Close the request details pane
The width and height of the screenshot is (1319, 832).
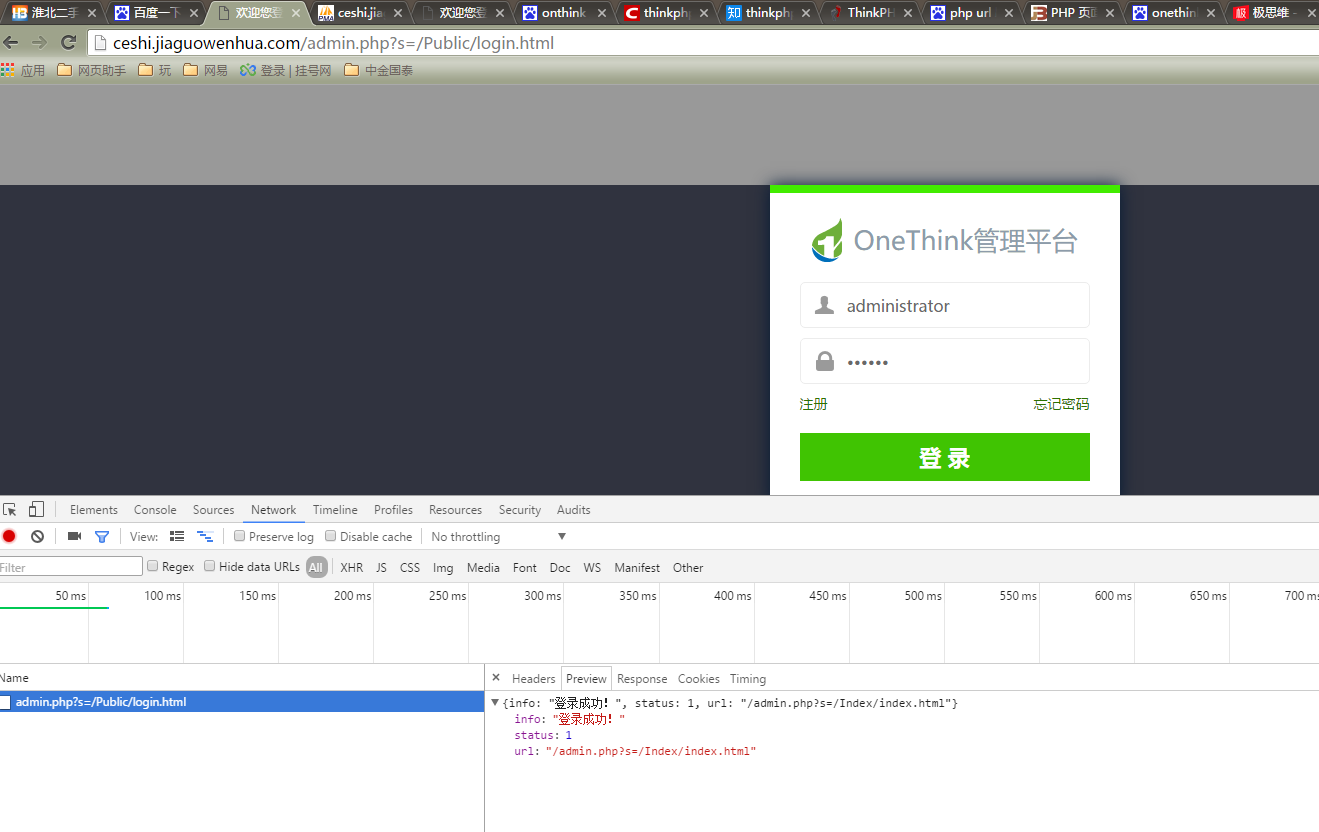(x=495, y=678)
